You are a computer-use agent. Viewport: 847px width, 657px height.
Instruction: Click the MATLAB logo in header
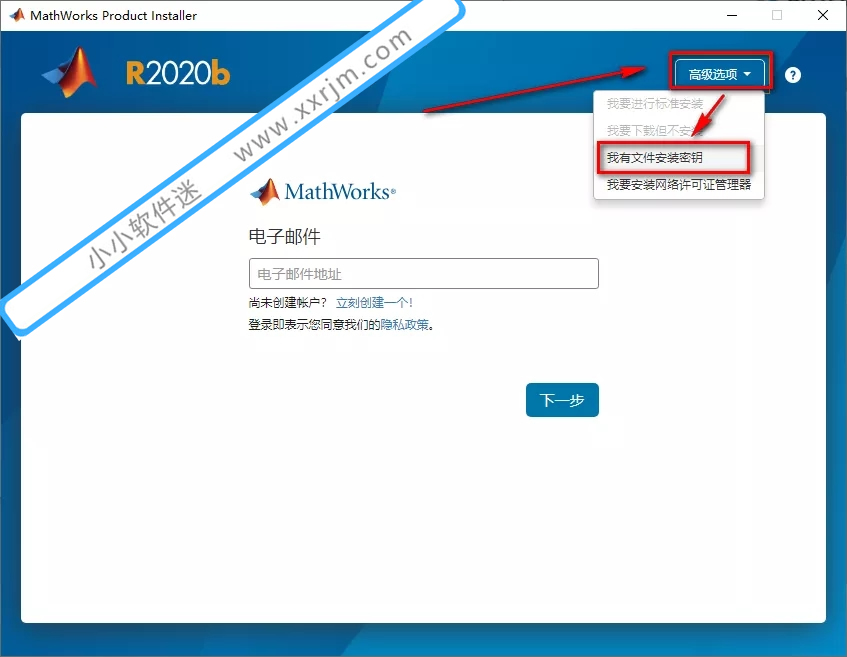70,72
